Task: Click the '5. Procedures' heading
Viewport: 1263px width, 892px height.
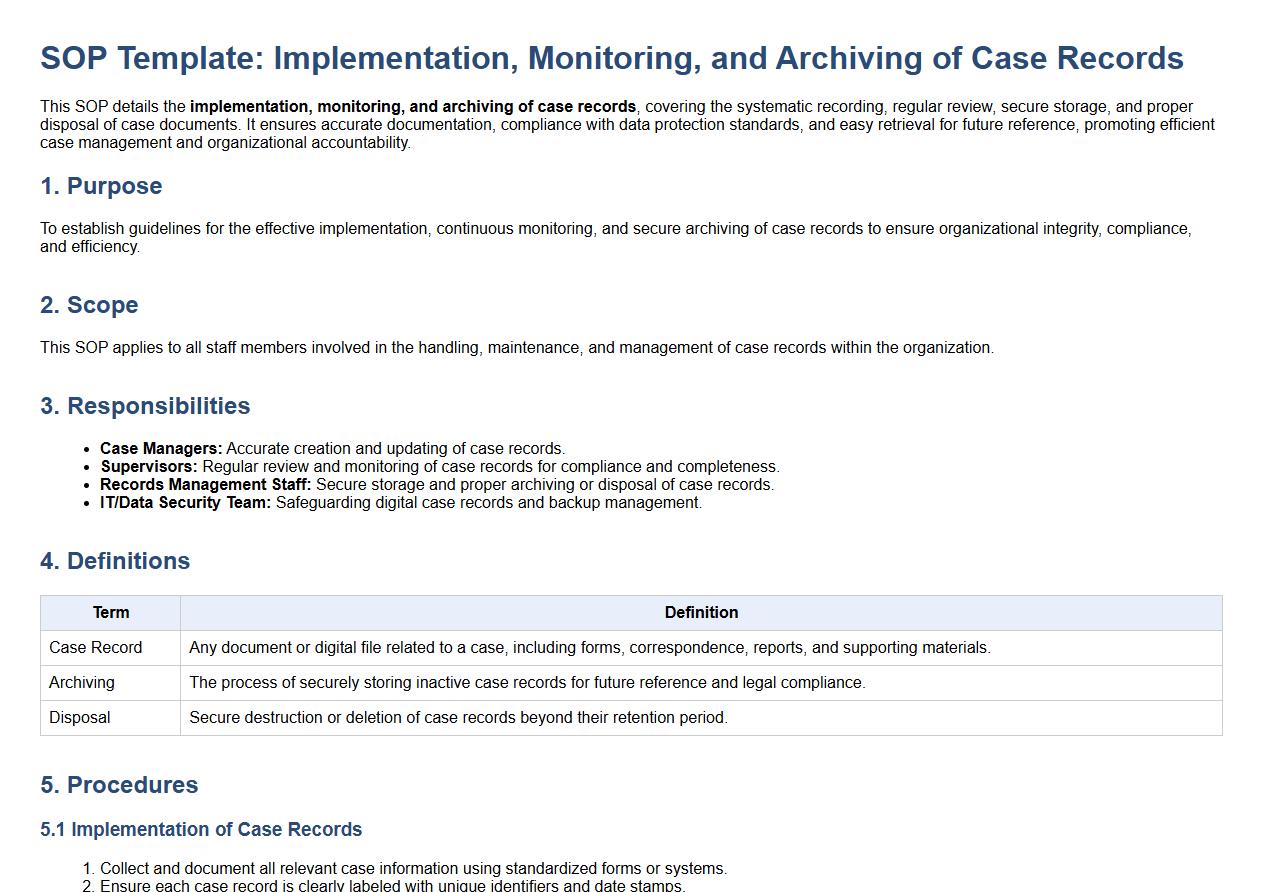Action: point(119,785)
